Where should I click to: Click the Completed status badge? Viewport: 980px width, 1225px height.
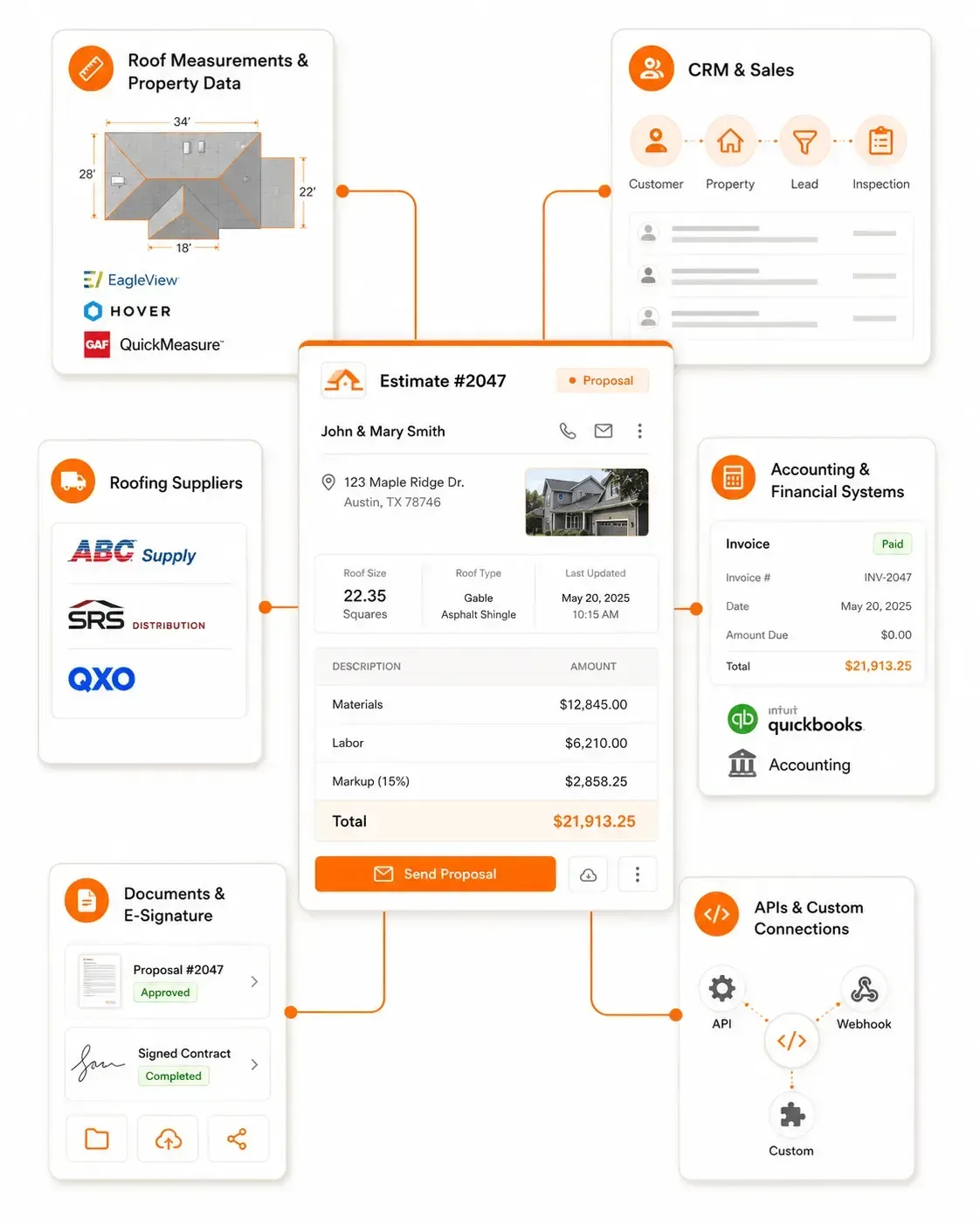pos(173,1076)
